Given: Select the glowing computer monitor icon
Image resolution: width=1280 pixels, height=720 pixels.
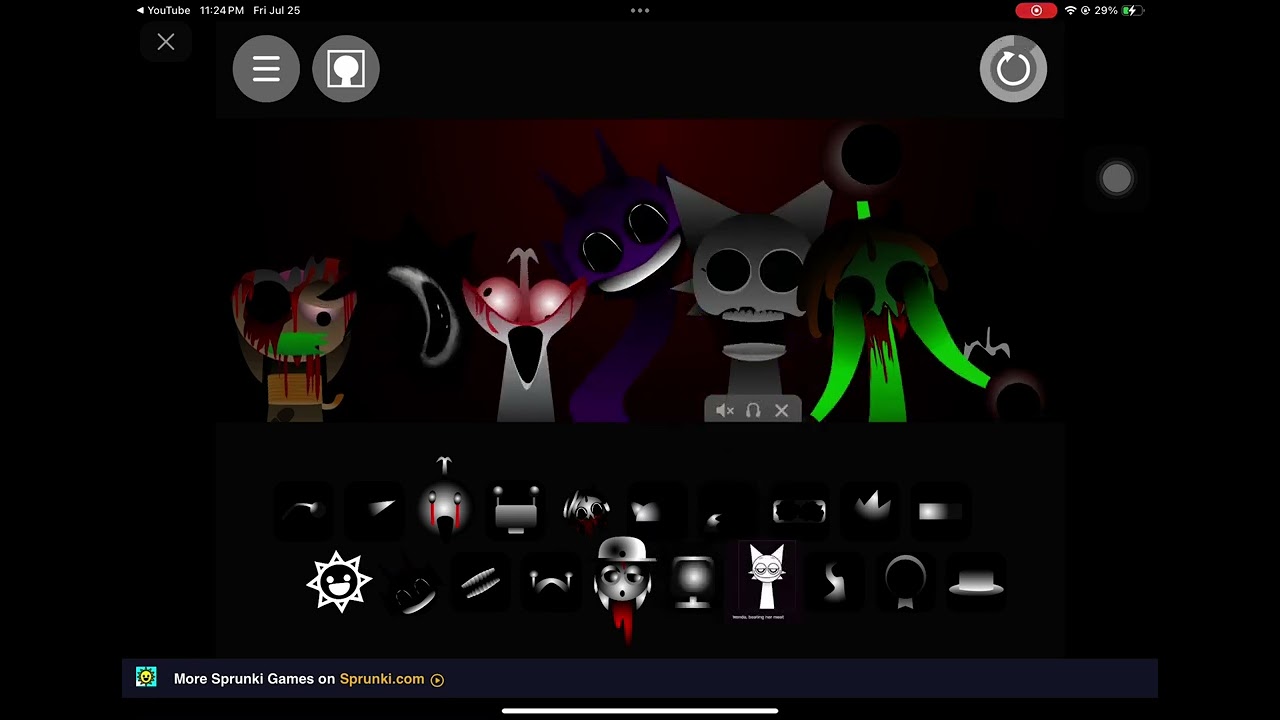Looking at the screenshot, I should [693, 582].
